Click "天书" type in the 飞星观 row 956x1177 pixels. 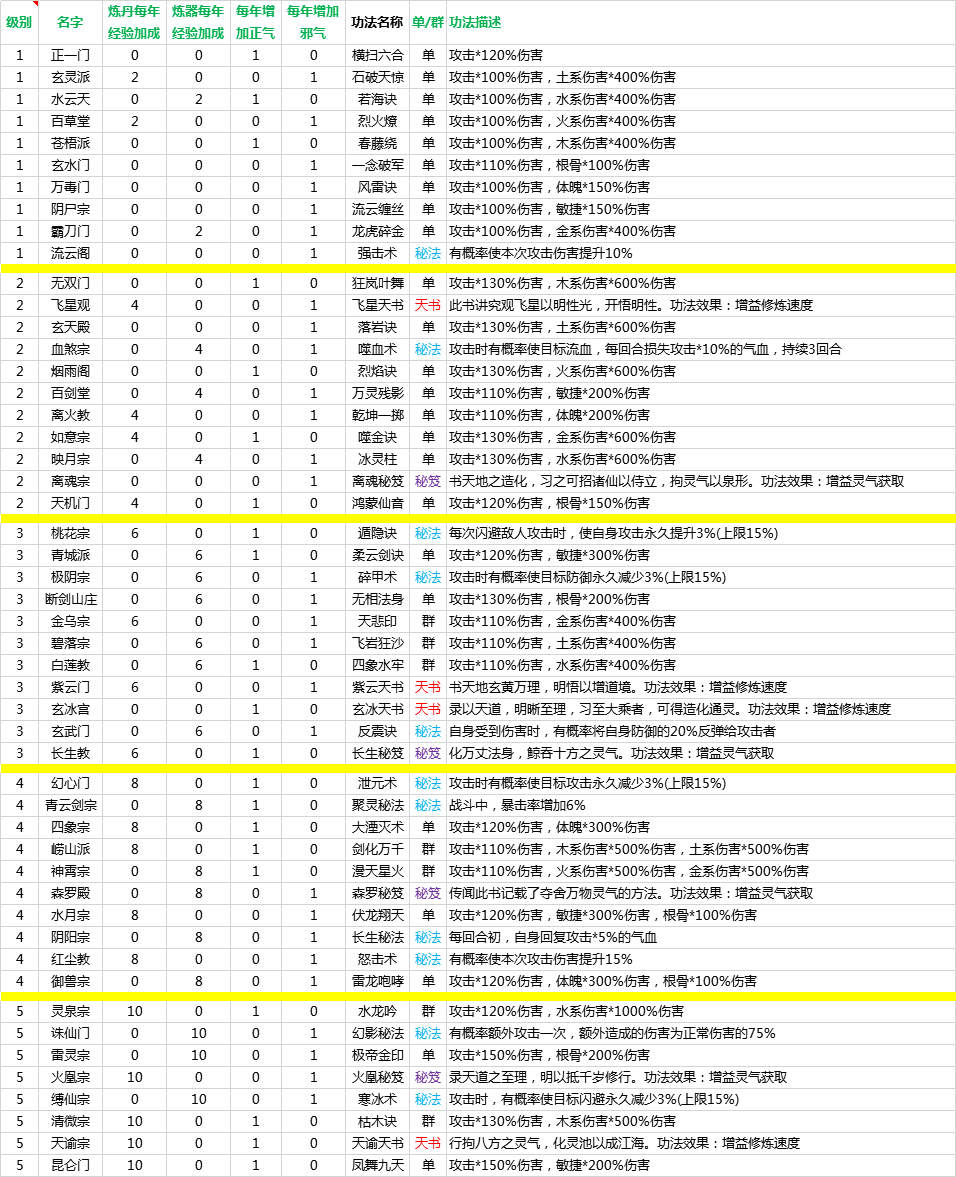[x=428, y=306]
